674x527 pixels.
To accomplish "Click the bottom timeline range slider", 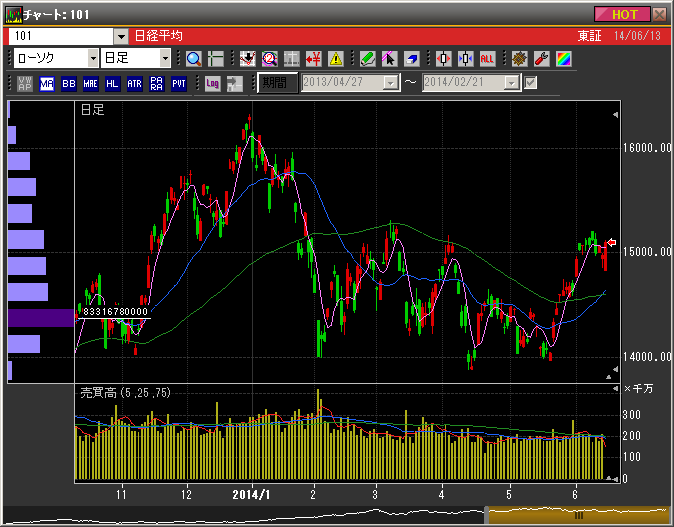I will [577, 515].
